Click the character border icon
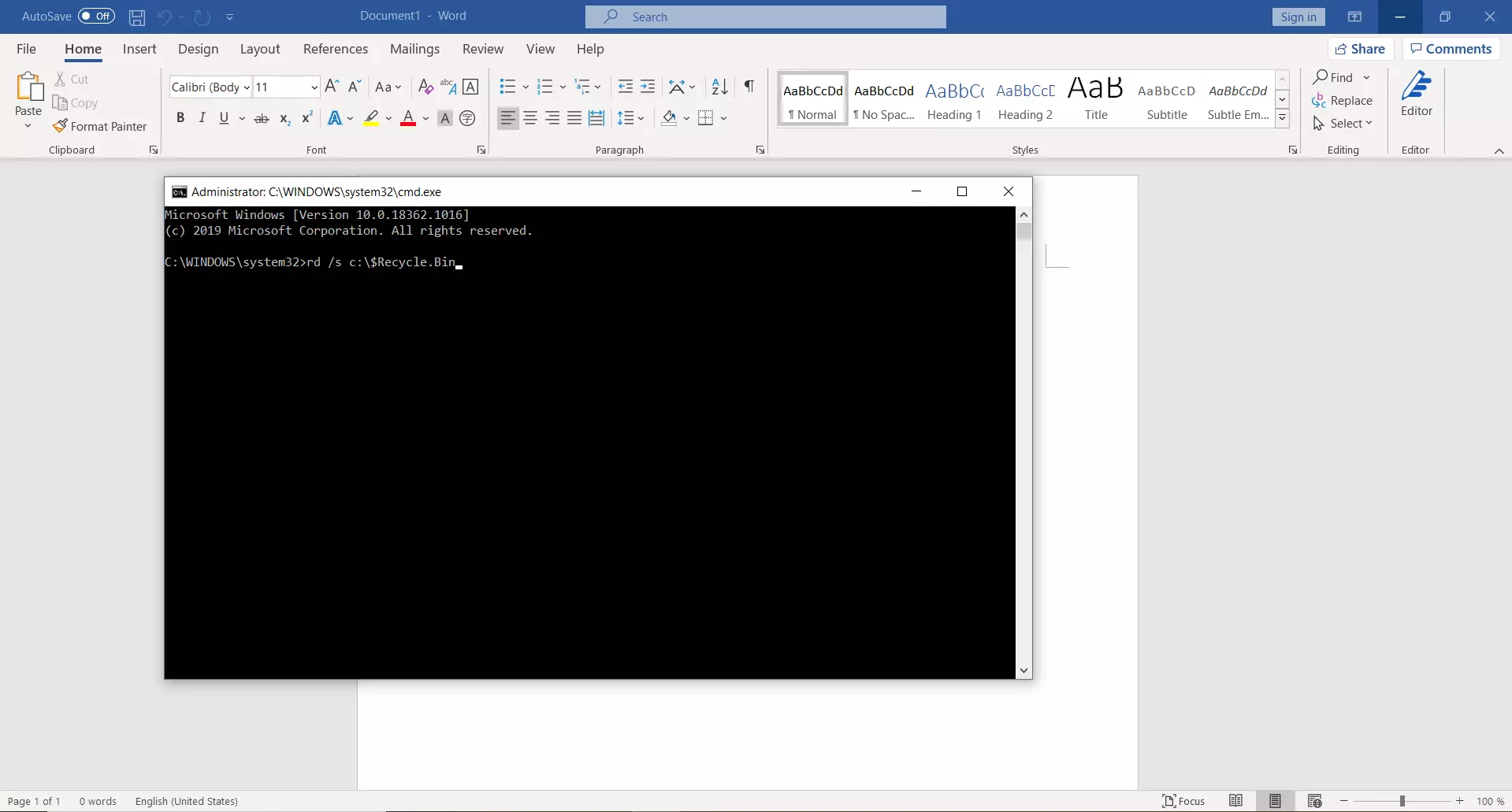This screenshot has height=812, width=1512. 470,87
